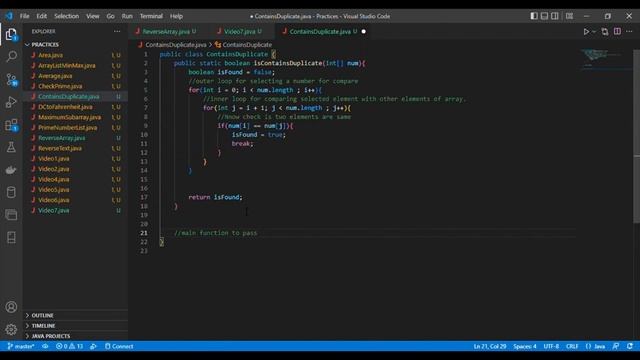Click the feedback icon in status bar
640x360 pixels.
[x=616, y=346]
